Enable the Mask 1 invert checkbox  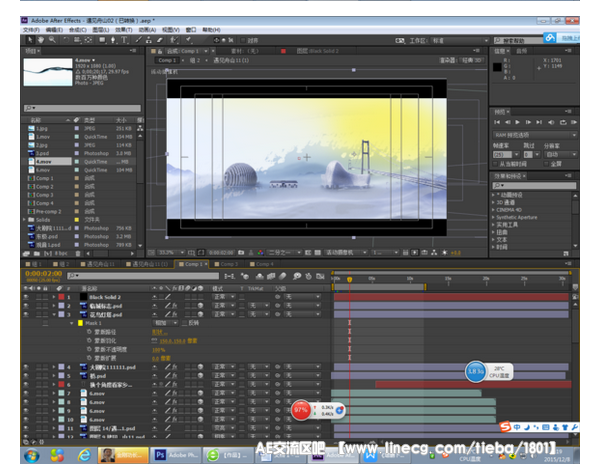[x=185, y=323]
